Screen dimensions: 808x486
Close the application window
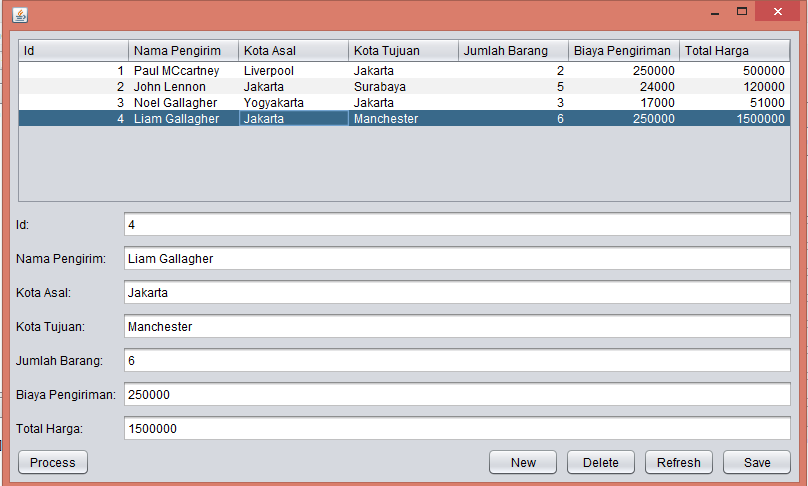pos(778,11)
